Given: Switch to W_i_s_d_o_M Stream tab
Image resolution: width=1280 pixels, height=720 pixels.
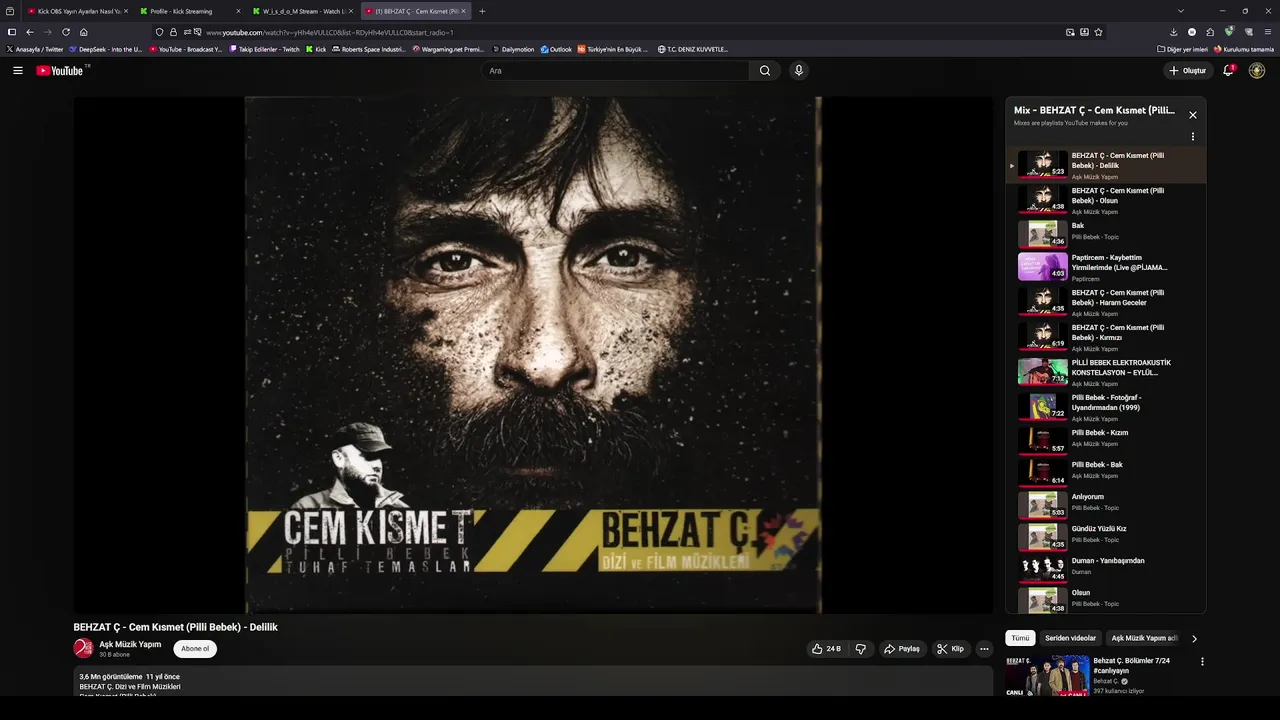Looking at the screenshot, I should [301, 11].
